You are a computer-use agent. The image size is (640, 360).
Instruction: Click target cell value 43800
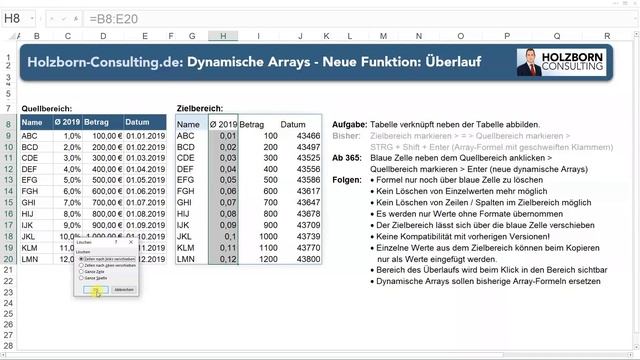(300, 259)
